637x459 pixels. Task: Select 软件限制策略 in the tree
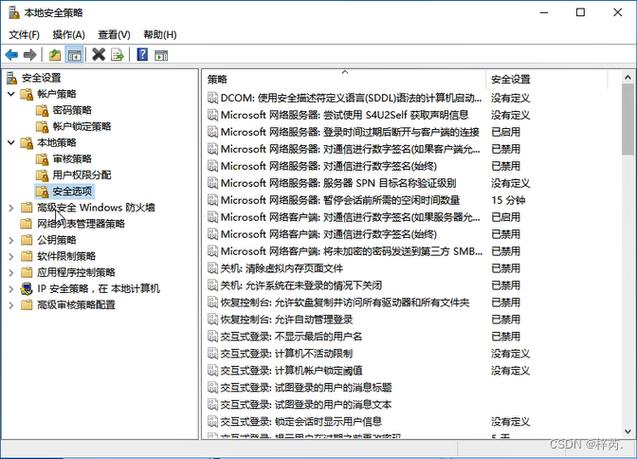(67, 256)
